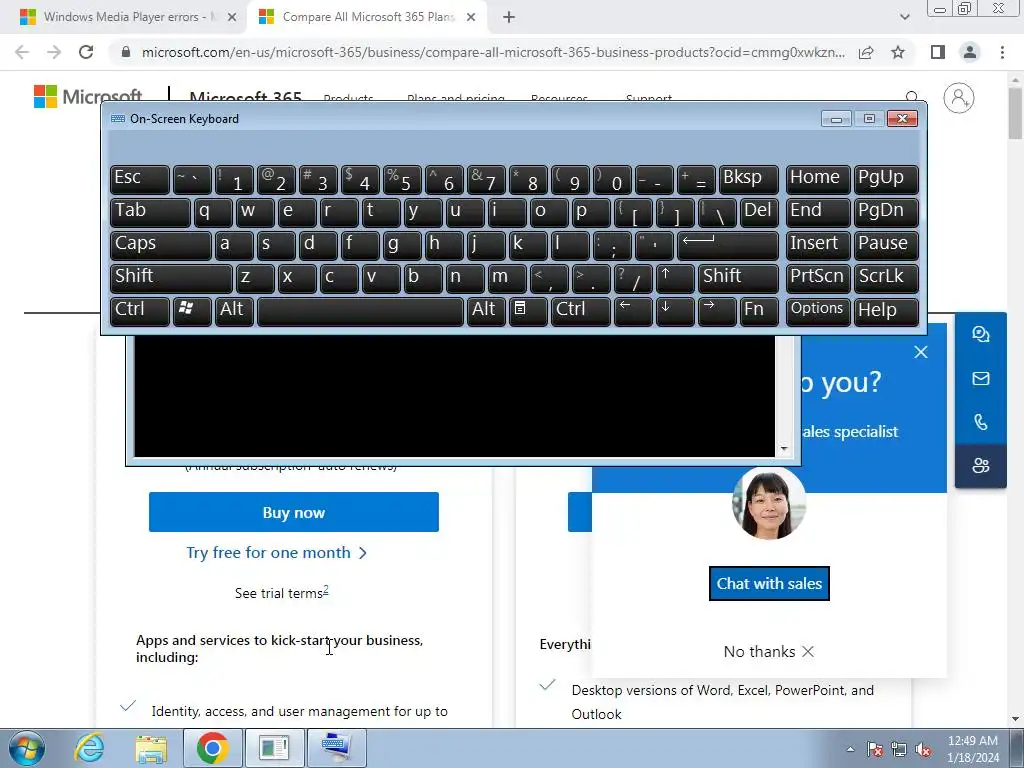Open people icon in contact sidebar
This screenshot has height=768, width=1024.
click(981, 466)
